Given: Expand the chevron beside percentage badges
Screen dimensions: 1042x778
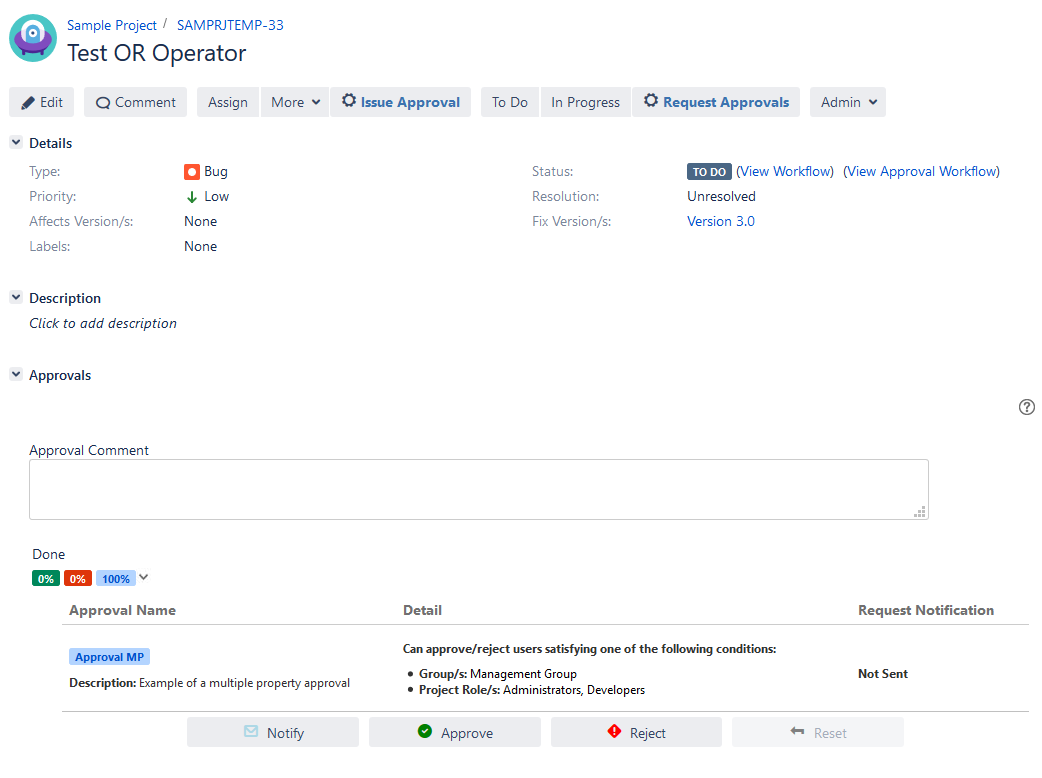Looking at the screenshot, I should (x=144, y=577).
